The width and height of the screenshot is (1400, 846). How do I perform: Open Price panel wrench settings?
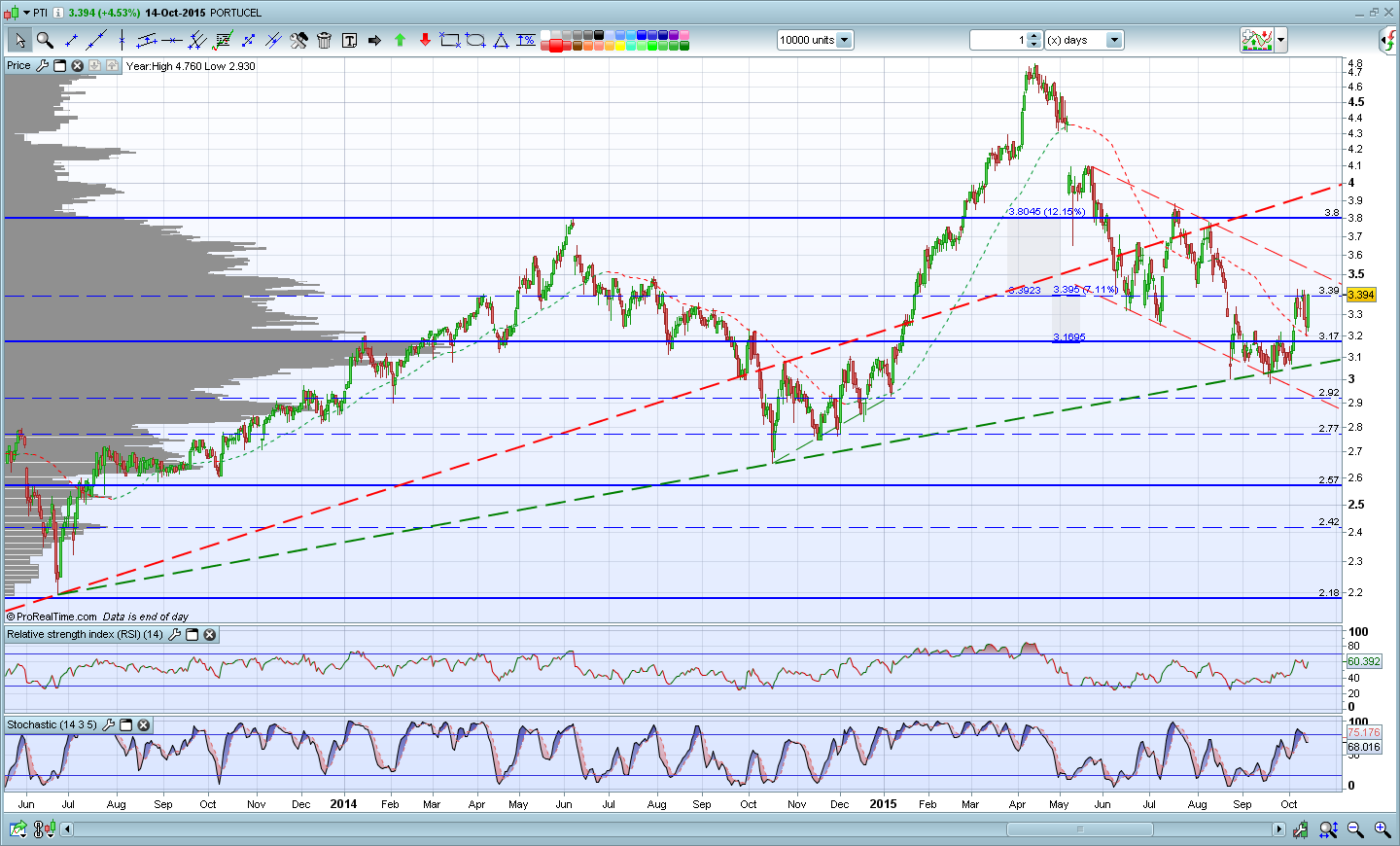42,66
